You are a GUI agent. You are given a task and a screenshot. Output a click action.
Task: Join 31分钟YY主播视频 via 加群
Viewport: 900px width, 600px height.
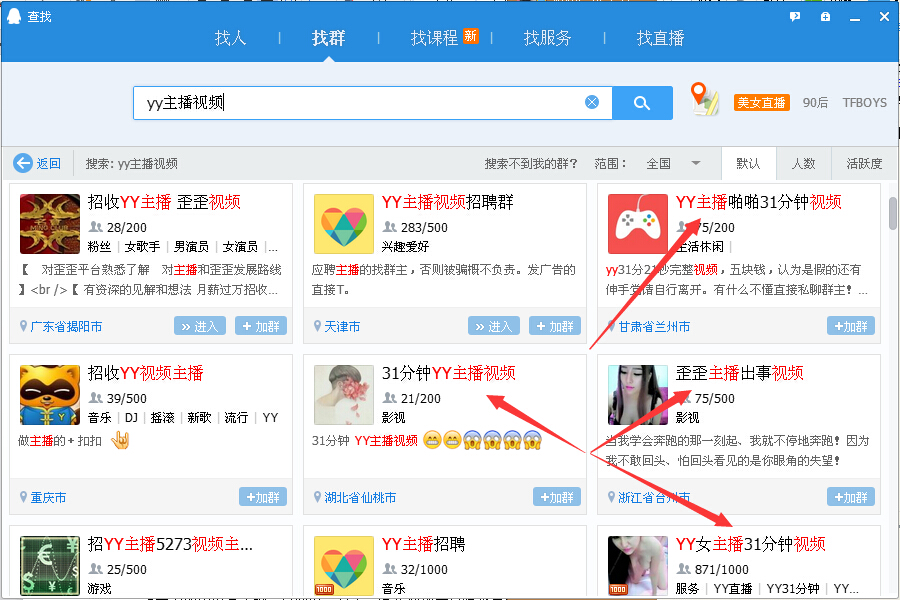557,497
